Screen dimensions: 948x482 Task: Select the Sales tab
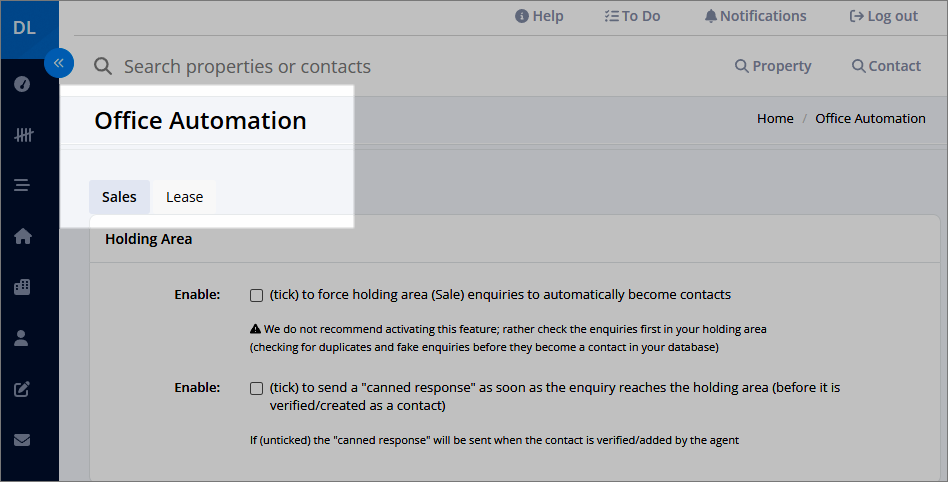[119, 197]
